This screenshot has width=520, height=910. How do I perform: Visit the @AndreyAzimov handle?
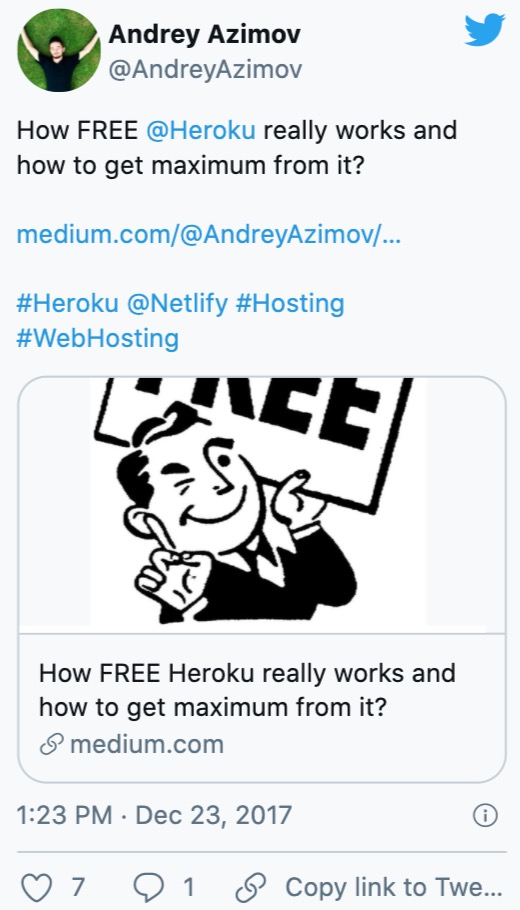pyautogui.click(x=205, y=70)
